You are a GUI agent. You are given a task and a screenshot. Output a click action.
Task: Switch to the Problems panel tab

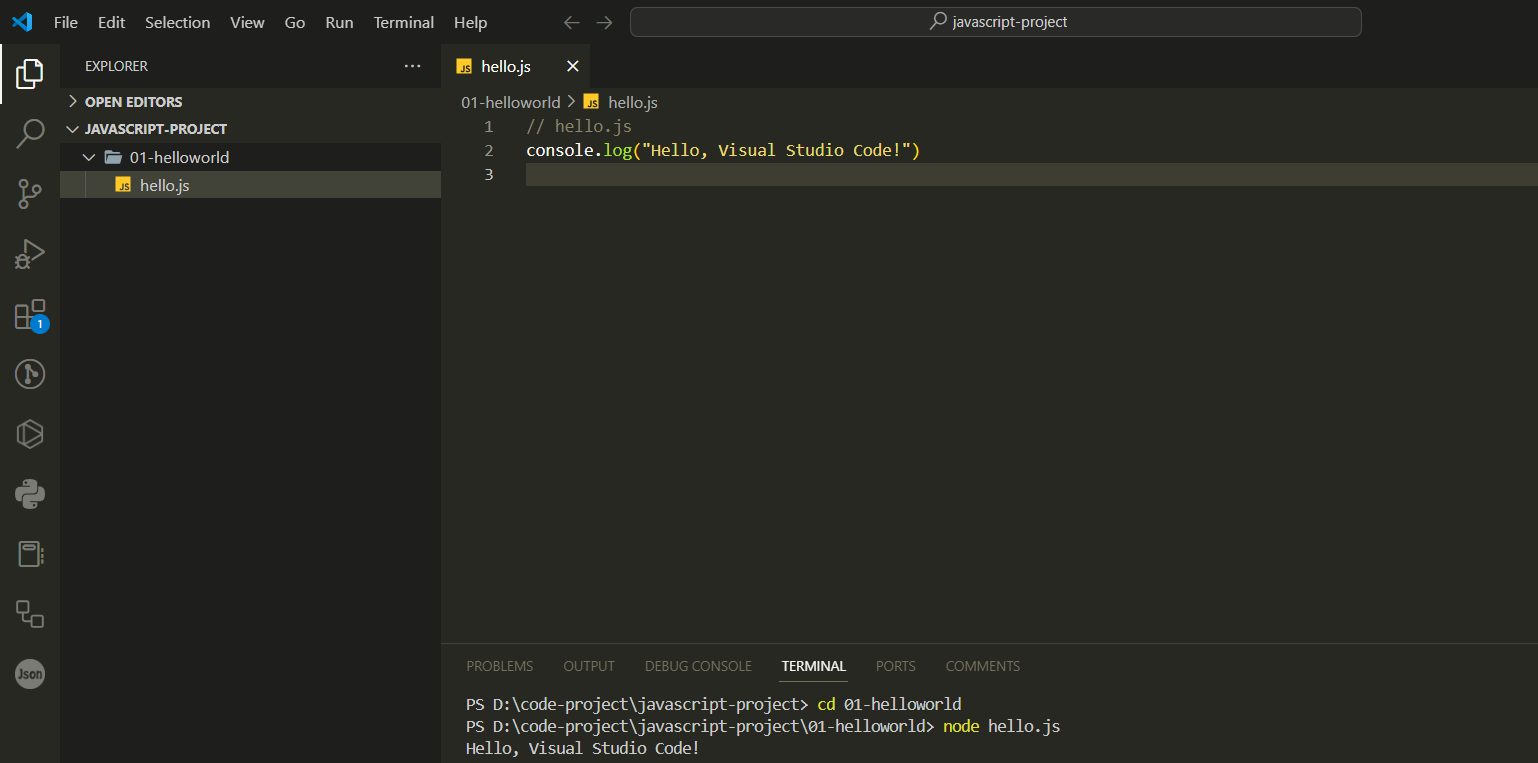[500, 666]
